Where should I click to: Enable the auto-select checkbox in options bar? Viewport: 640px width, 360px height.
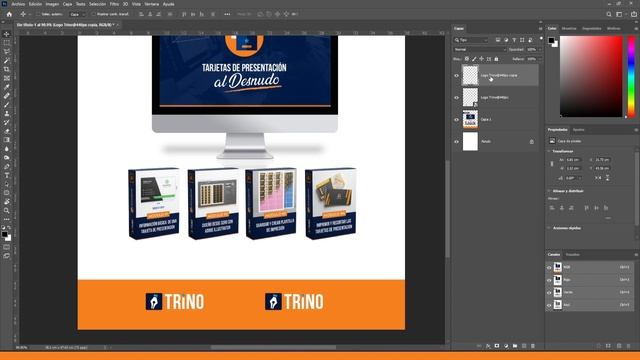(38, 14)
